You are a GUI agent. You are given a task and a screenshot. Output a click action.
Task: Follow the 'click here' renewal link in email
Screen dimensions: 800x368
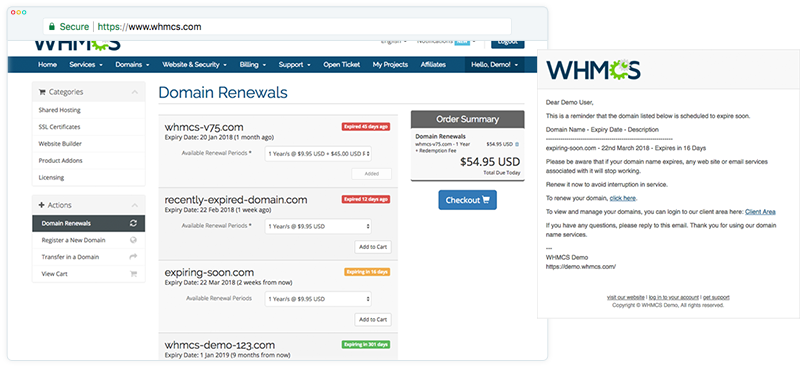pyautogui.click(x=622, y=198)
